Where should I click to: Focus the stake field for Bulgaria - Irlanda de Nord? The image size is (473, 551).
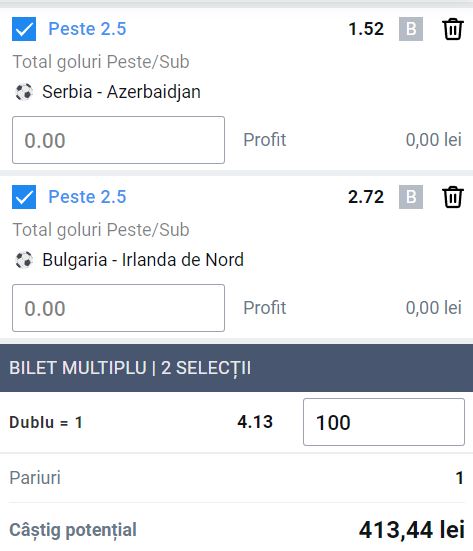click(118, 308)
